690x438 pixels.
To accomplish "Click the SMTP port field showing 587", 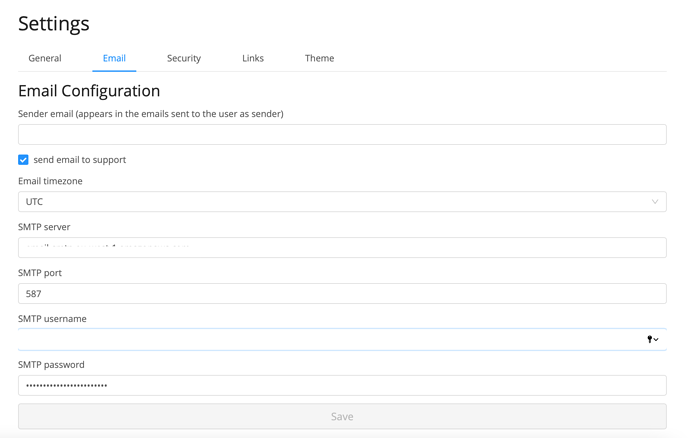I will (x=340, y=294).
